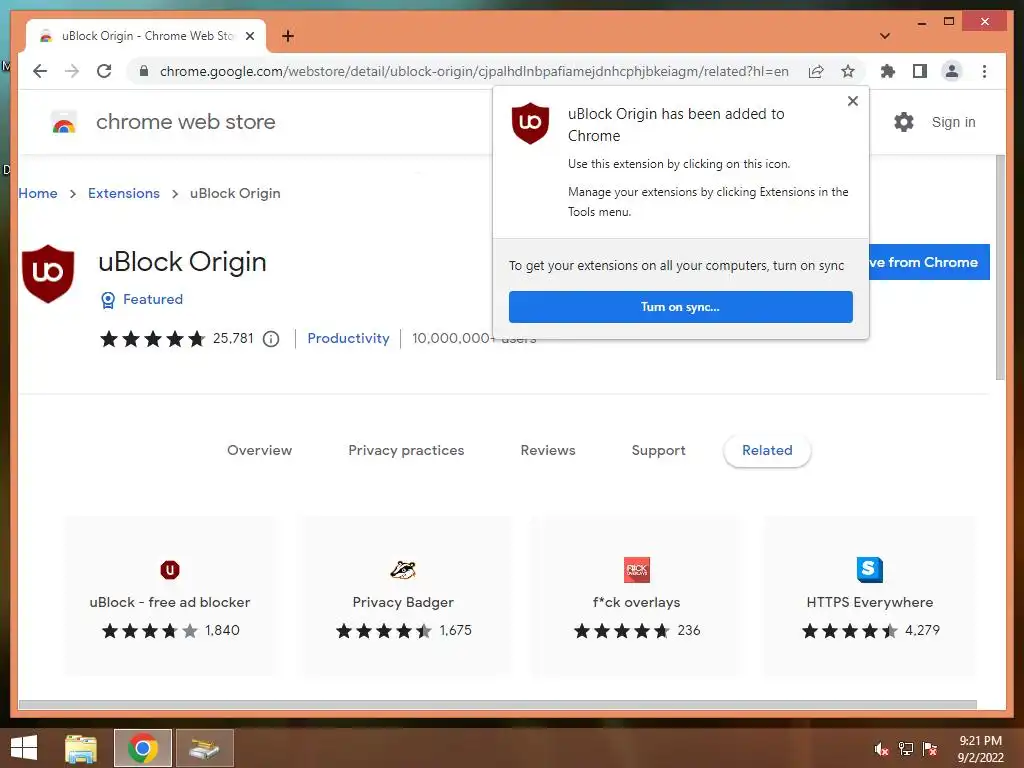
Task: Click the uBlock Origin page title
Action: [182, 263]
